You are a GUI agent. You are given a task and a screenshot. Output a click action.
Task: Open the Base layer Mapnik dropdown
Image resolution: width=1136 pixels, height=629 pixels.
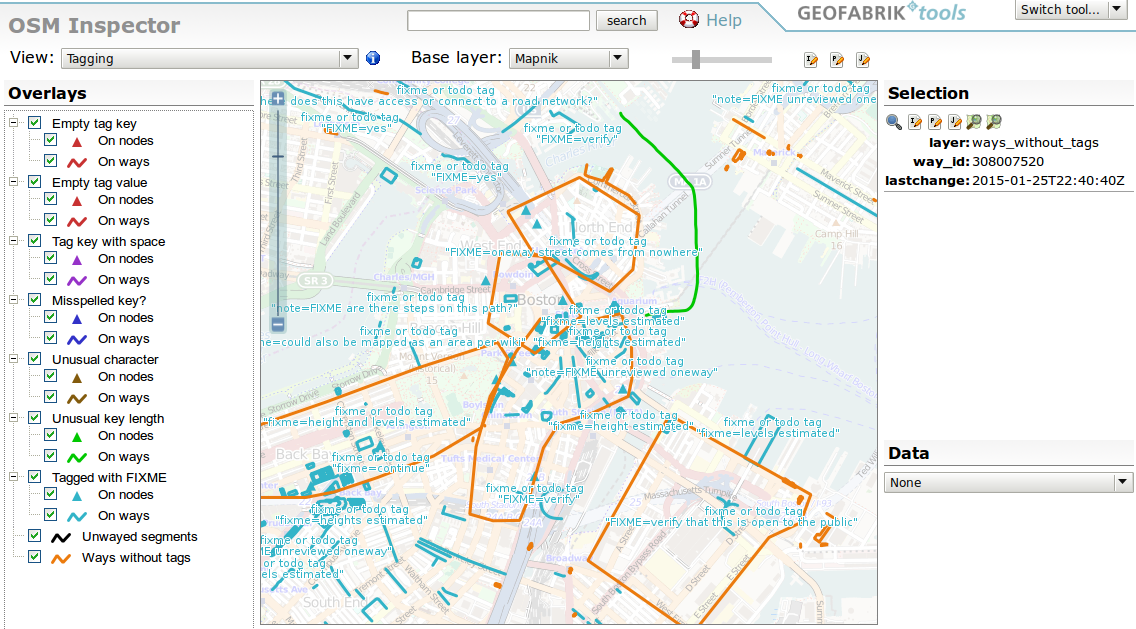[568, 59]
